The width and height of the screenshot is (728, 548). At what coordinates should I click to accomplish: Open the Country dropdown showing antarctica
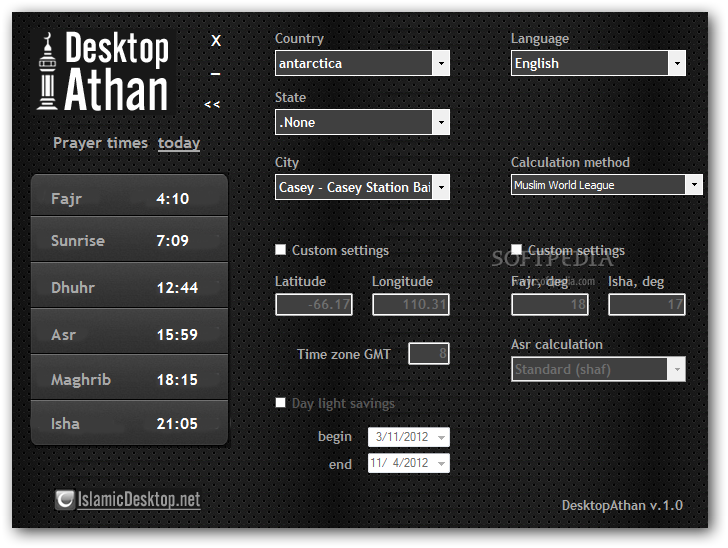pyautogui.click(x=362, y=63)
